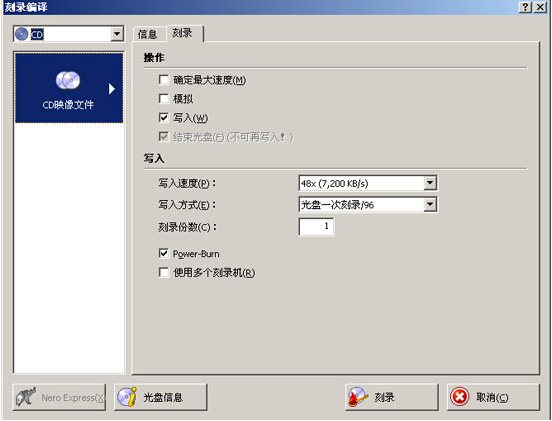The width and height of the screenshot is (552, 421).
Task: Click the Nero Express dog icon
Action: point(26,397)
